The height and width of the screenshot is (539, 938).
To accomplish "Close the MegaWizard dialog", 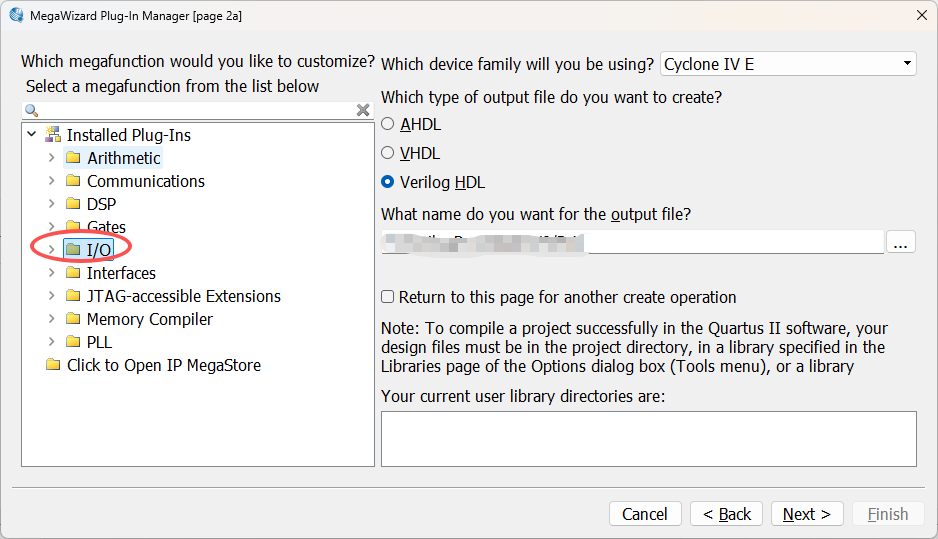I will point(922,15).
